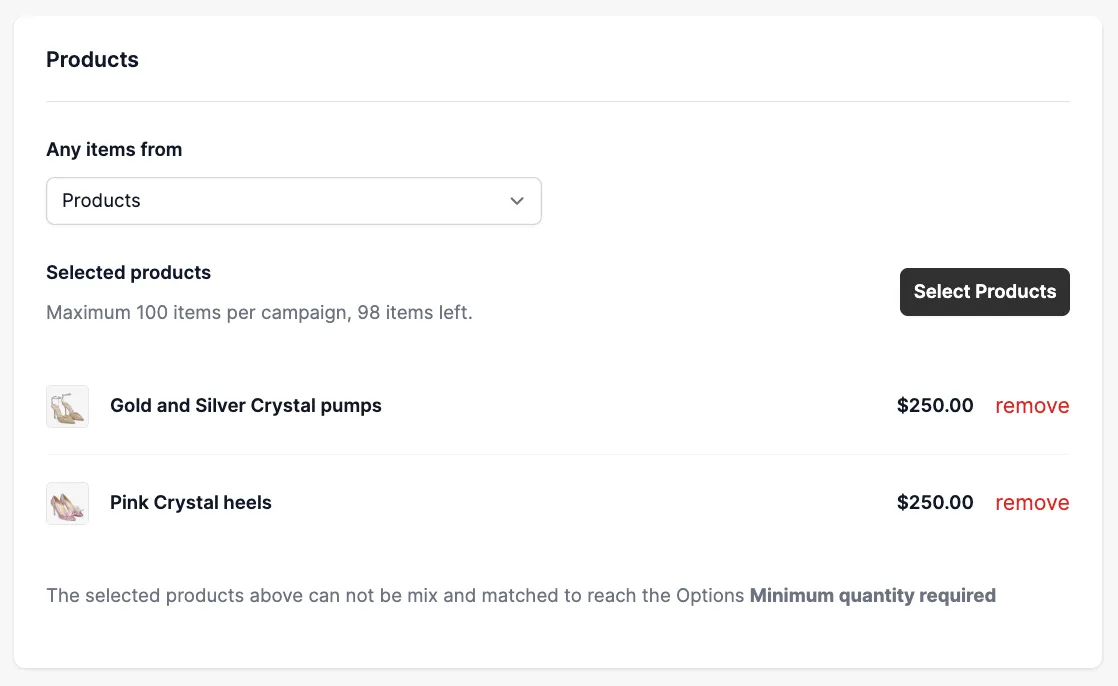Open the Products combo box under Any items from
The image size is (1118, 686).
tap(294, 201)
